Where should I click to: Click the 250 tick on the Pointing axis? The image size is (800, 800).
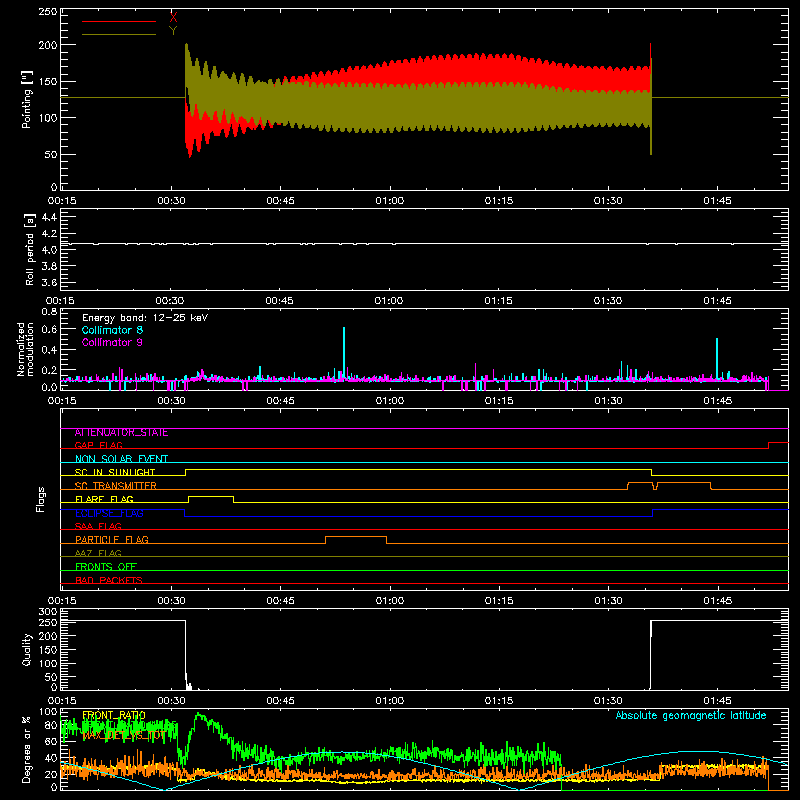tap(47, 11)
